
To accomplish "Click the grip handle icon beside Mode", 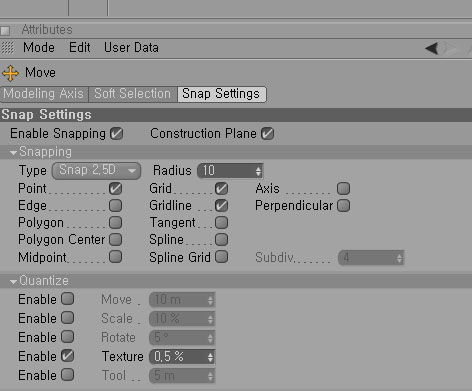I will tap(8, 48).
